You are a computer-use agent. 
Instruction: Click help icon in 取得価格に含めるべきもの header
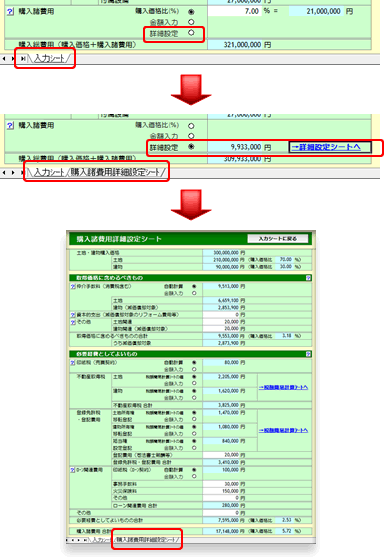coord(308,278)
